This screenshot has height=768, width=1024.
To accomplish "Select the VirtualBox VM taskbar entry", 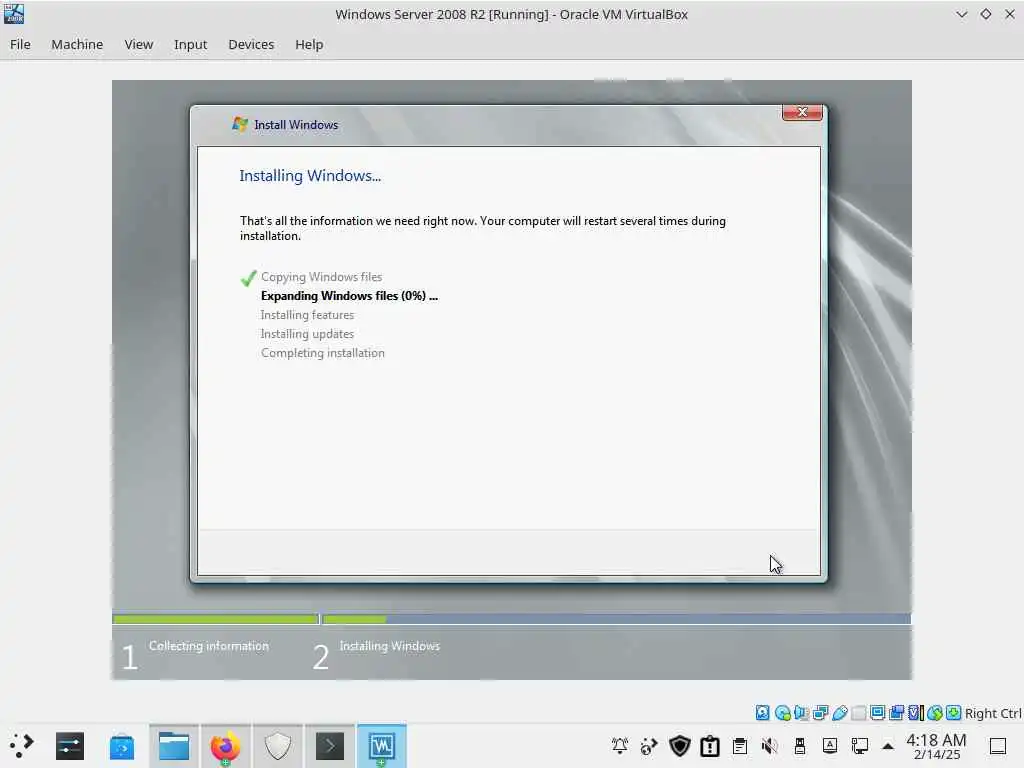I will (x=381, y=746).
